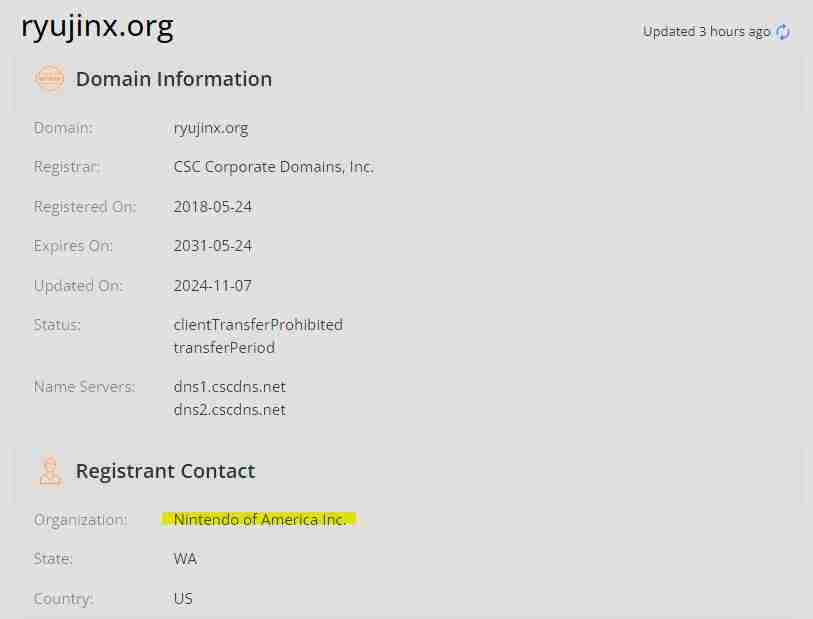Click the Domain Information globe icon

click(49, 79)
